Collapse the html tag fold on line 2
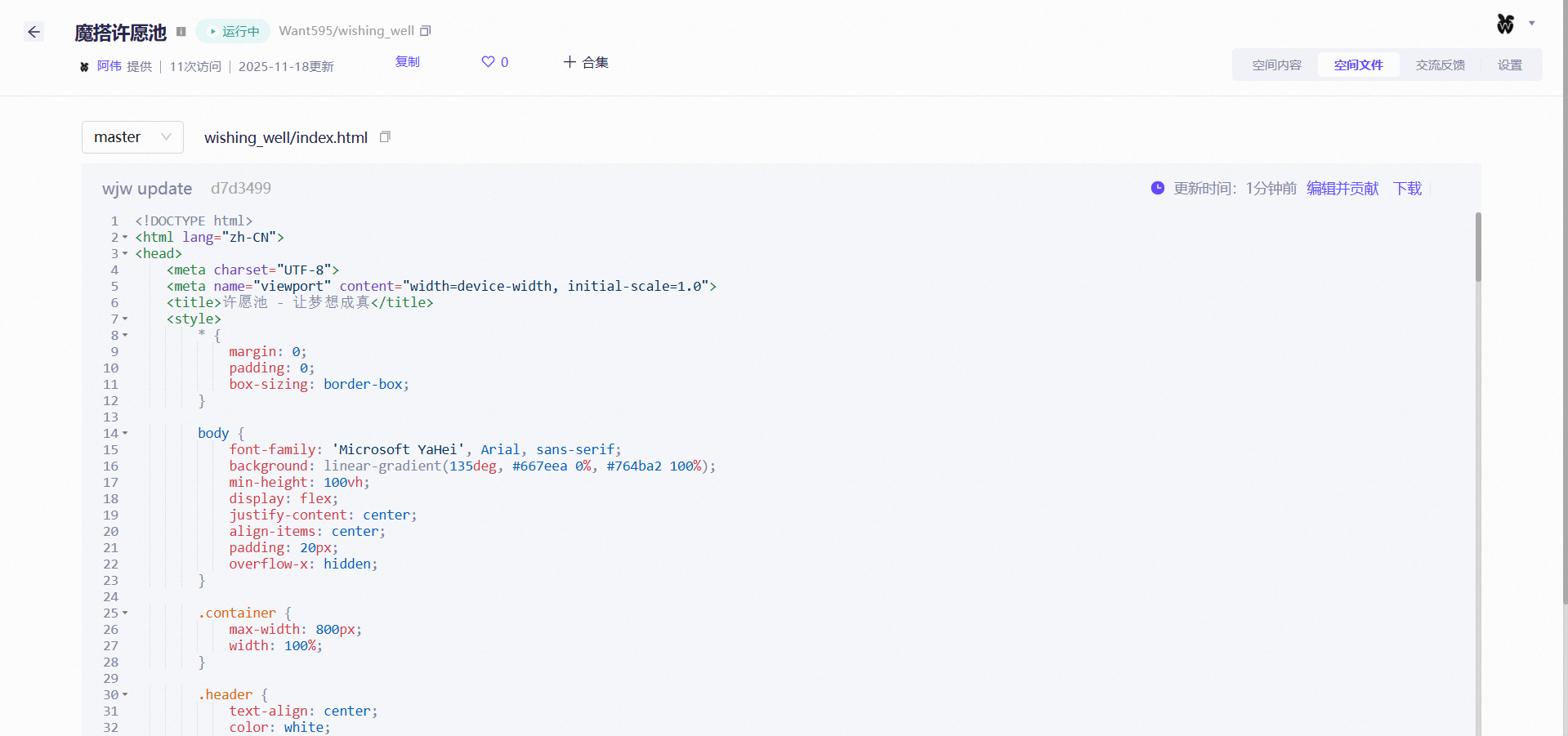1568x736 pixels. point(125,238)
